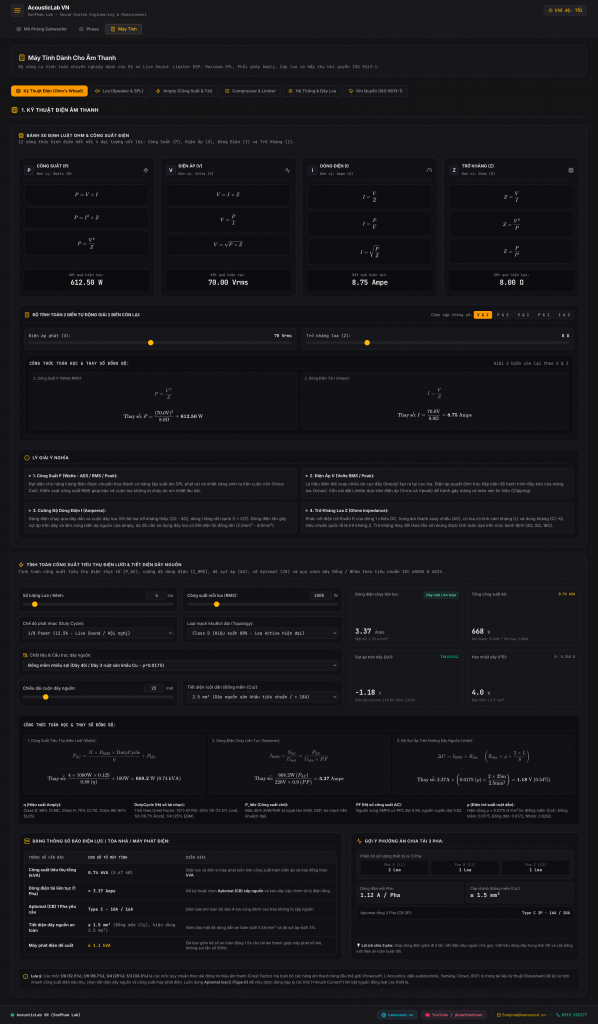Click the calculator icon beside Máy Tính Dành Cho Âm Thanh
This screenshot has height=1024, width=598.
tap(22, 57)
